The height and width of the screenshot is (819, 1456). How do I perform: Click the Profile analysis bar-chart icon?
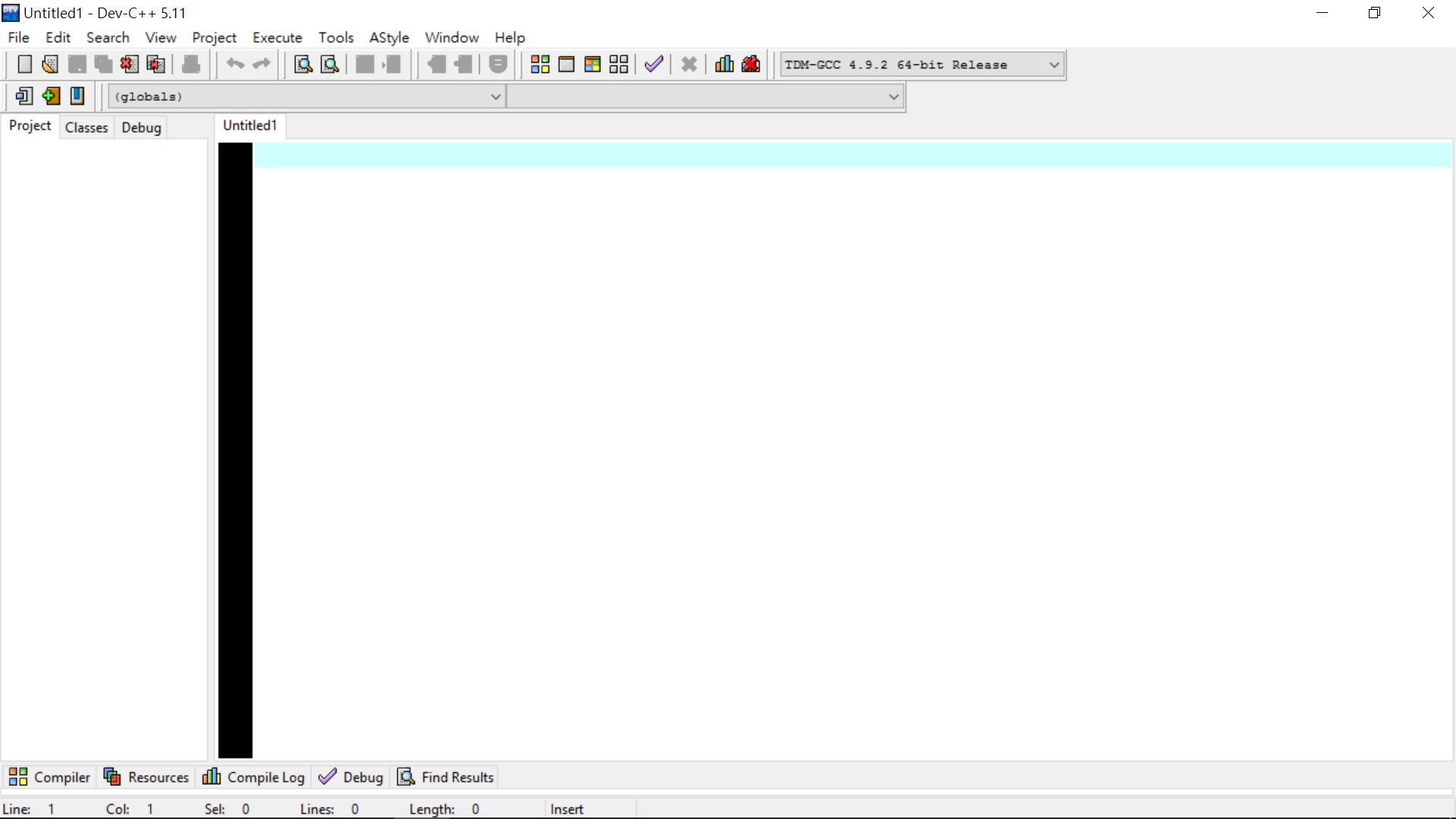click(x=724, y=64)
